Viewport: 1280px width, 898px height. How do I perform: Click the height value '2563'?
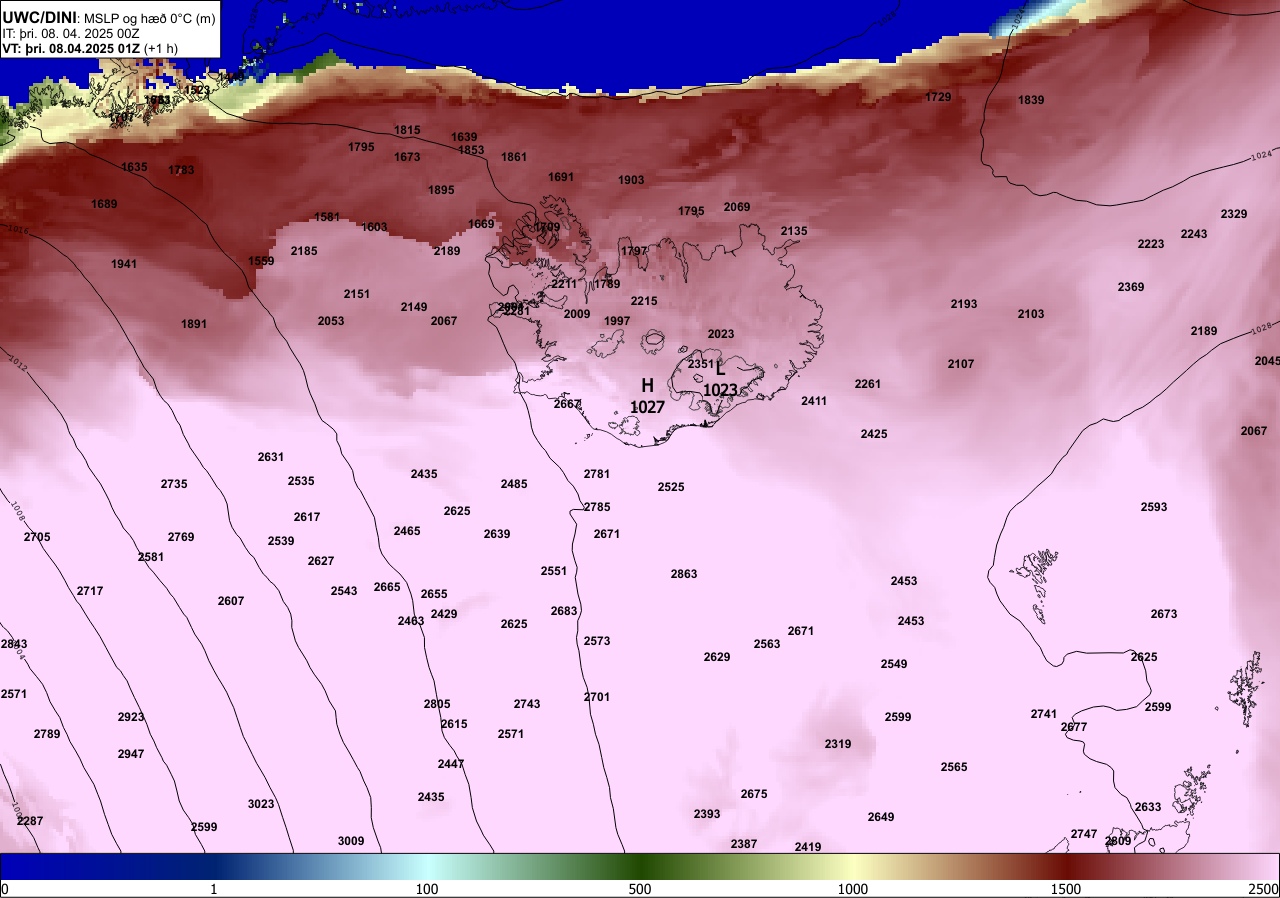(767, 644)
